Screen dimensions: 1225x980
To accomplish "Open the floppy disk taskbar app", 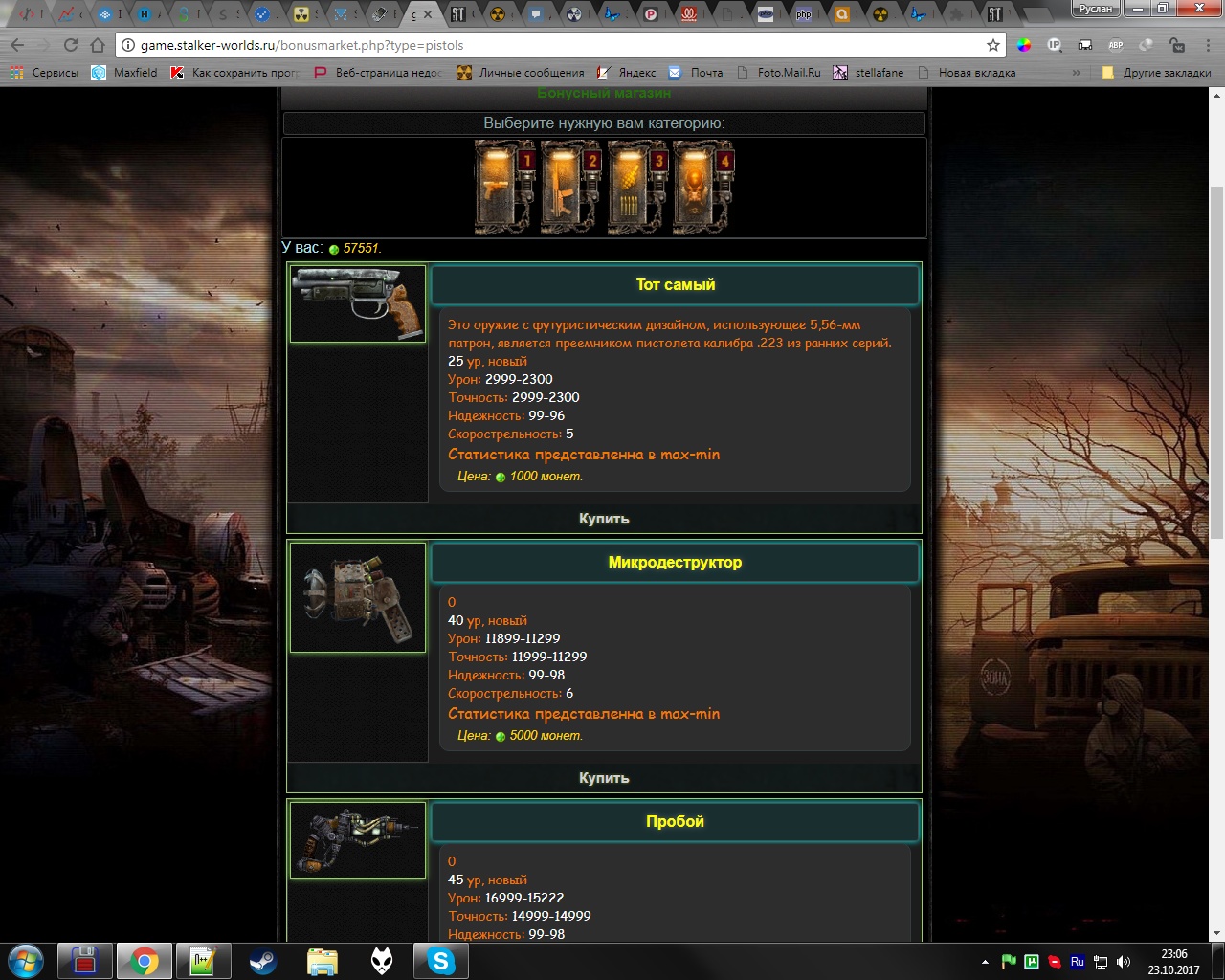I will coord(85,961).
